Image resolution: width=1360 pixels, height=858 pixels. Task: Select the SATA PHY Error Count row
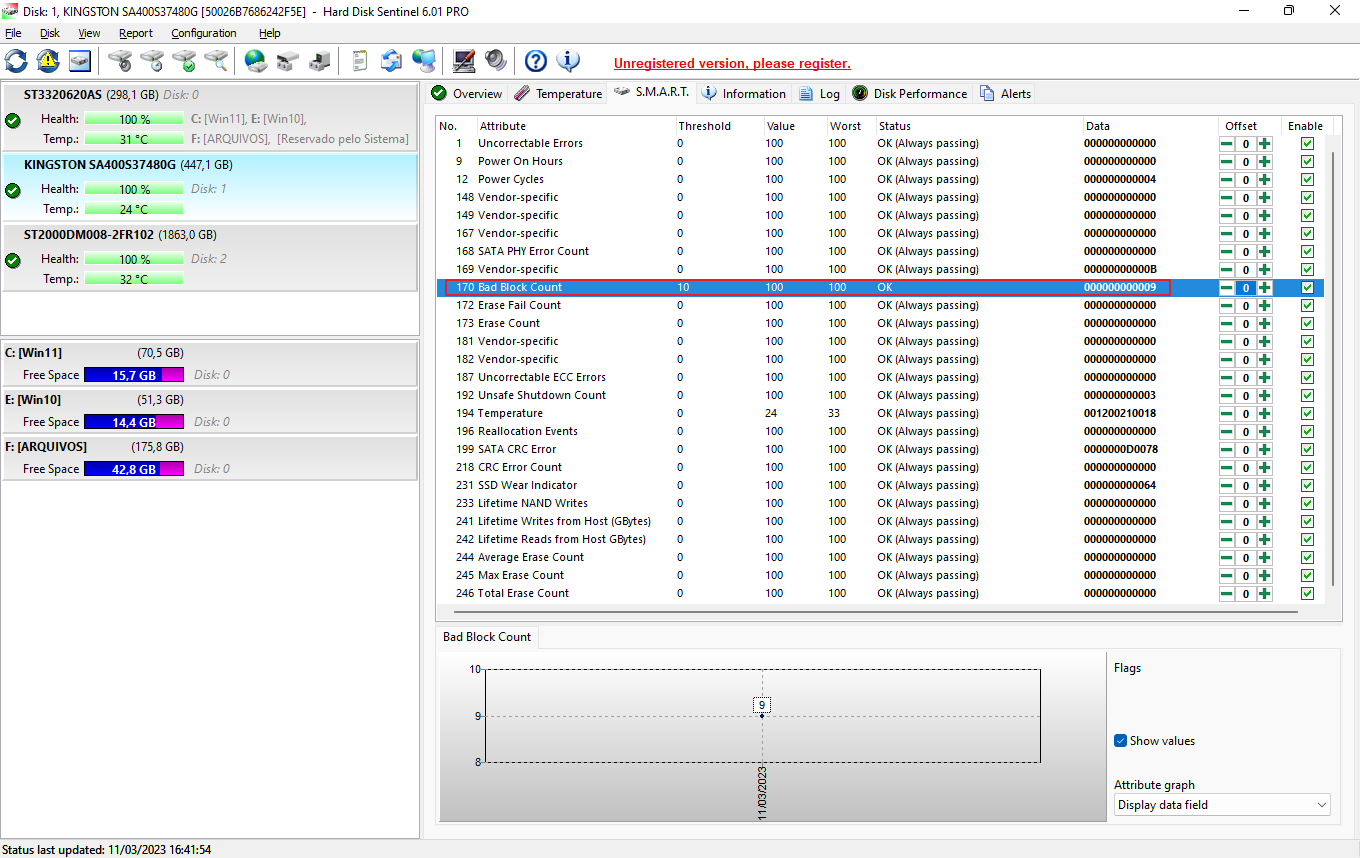tap(880, 251)
